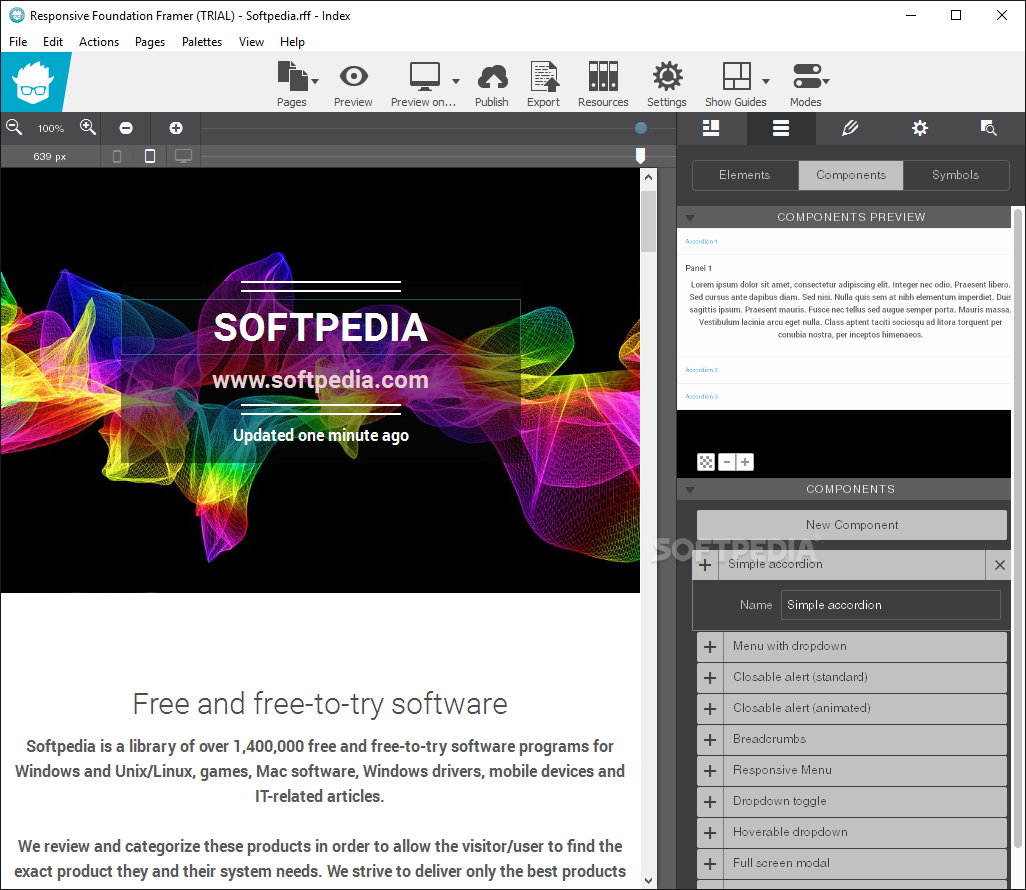Viewport: 1026px width, 890px height.
Task: Open the gear panel tab
Action: coord(920,128)
